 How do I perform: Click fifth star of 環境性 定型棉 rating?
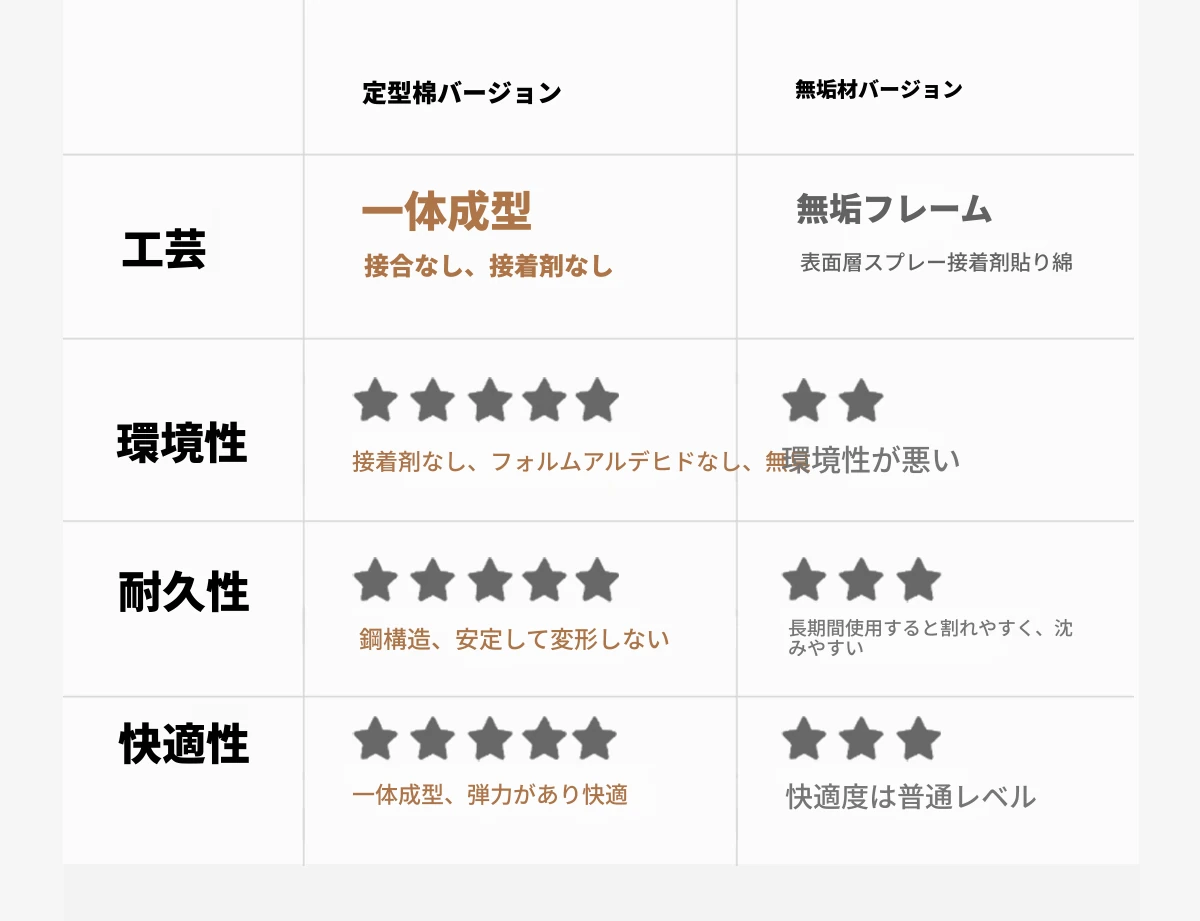[597, 401]
